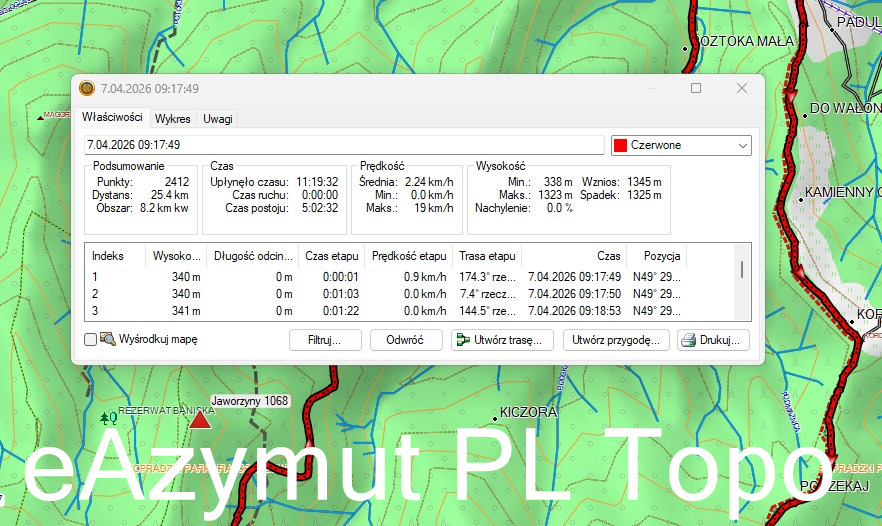
Task: Click the dialog's app icon in title bar
Action: tap(87, 89)
